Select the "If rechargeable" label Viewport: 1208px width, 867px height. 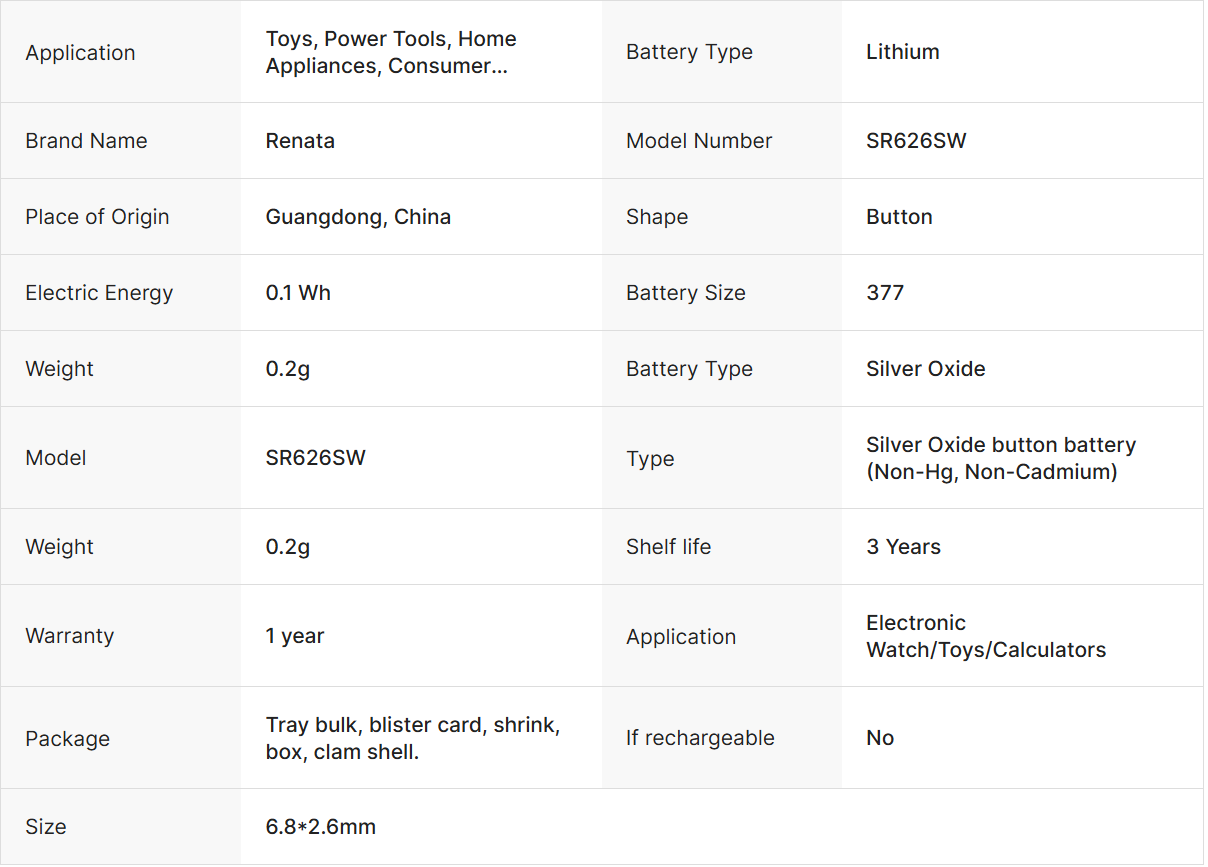pyautogui.click(x=700, y=738)
